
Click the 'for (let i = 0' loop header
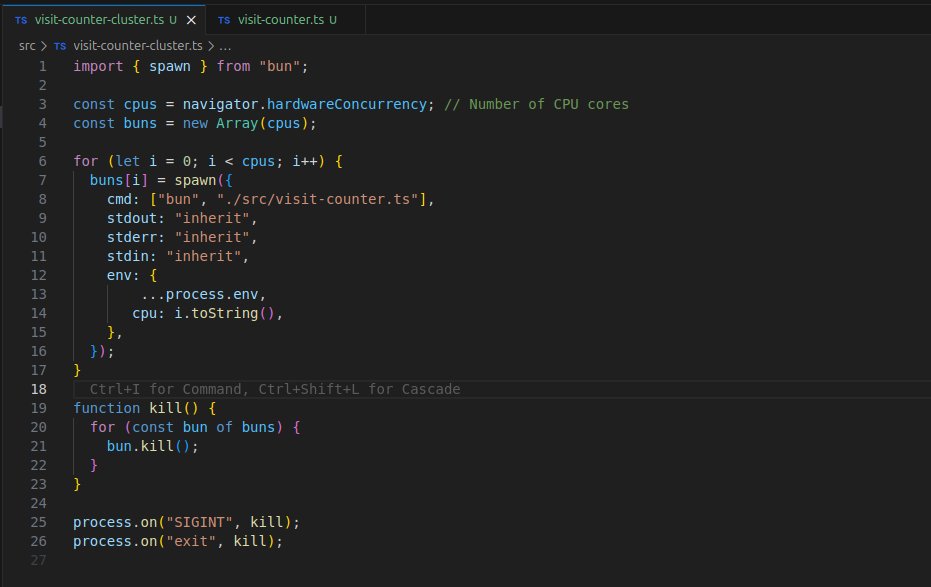[132, 161]
